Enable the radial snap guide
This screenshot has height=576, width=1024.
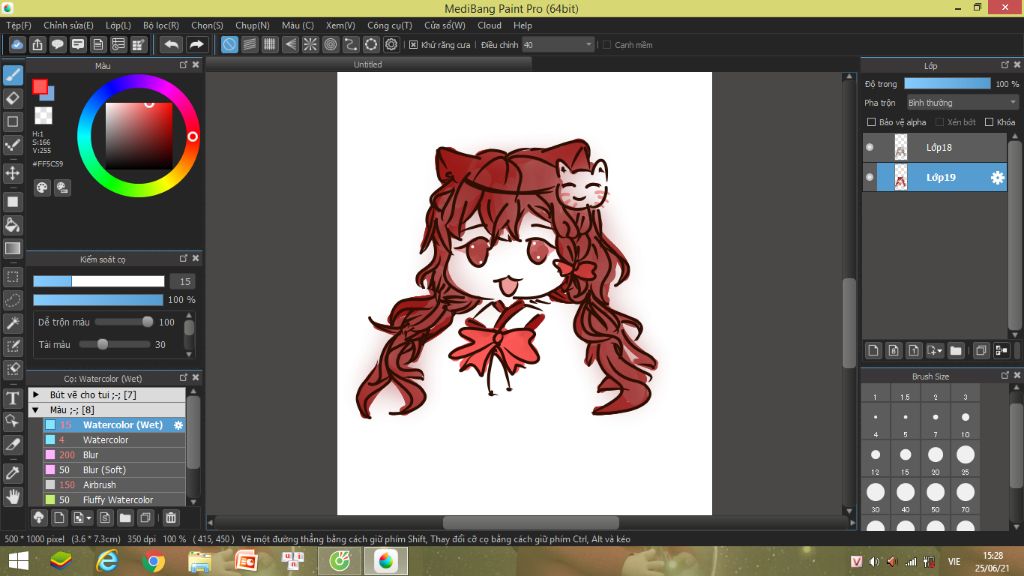[x=310, y=44]
